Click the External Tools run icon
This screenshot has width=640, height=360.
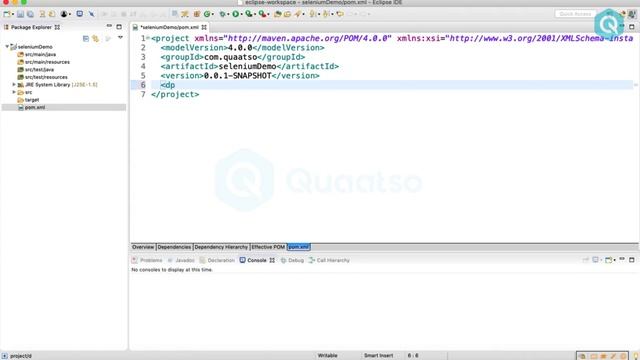tap(262, 14)
